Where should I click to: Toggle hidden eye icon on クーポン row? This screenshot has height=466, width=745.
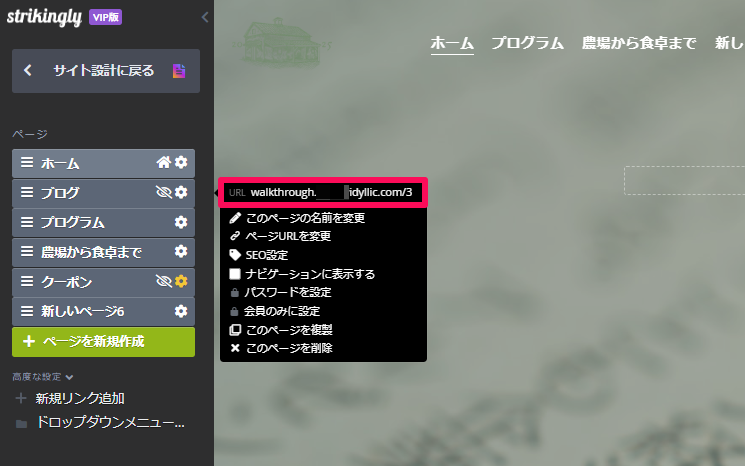163,281
